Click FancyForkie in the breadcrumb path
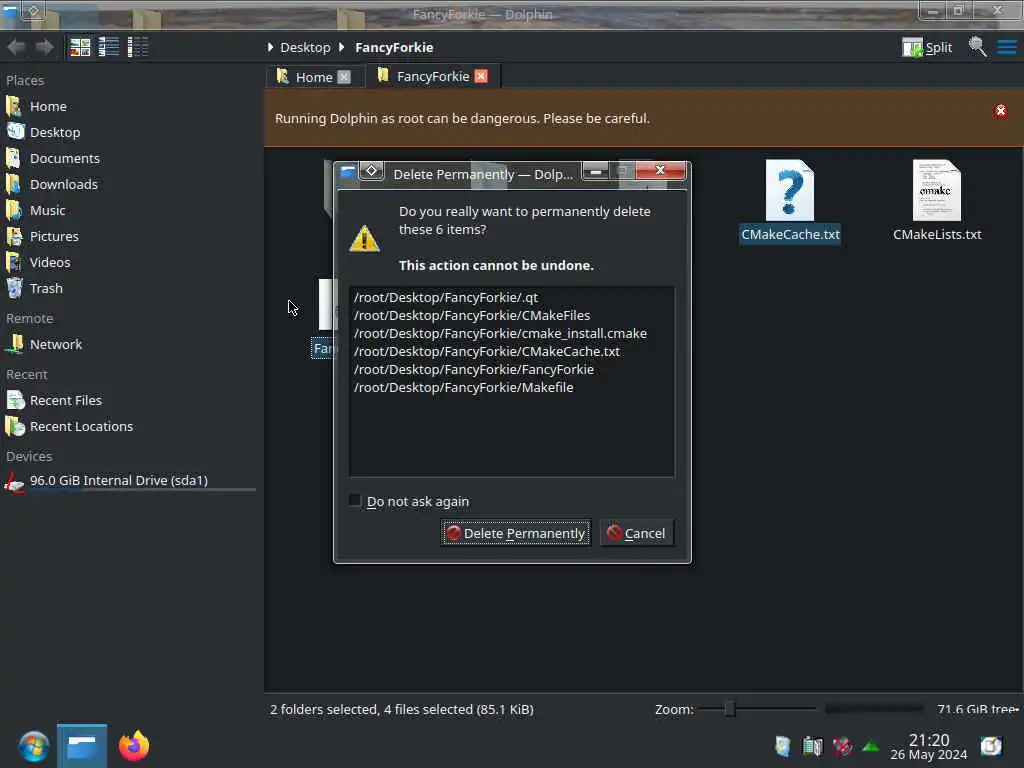This screenshot has width=1024, height=768. coord(394,48)
